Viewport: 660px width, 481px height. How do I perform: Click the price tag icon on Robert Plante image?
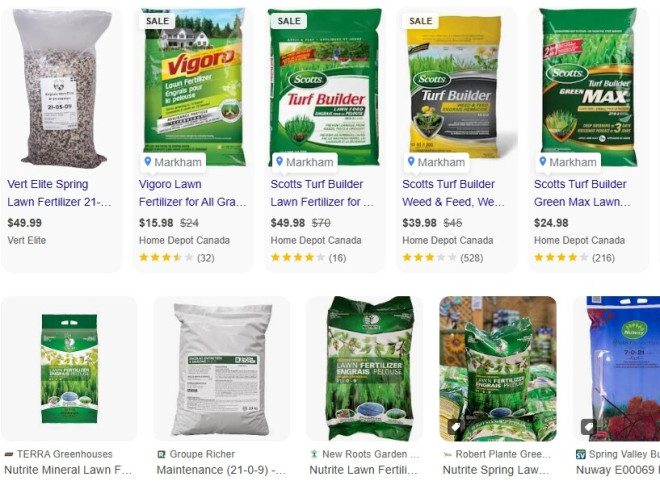pyautogui.click(x=455, y=427)
